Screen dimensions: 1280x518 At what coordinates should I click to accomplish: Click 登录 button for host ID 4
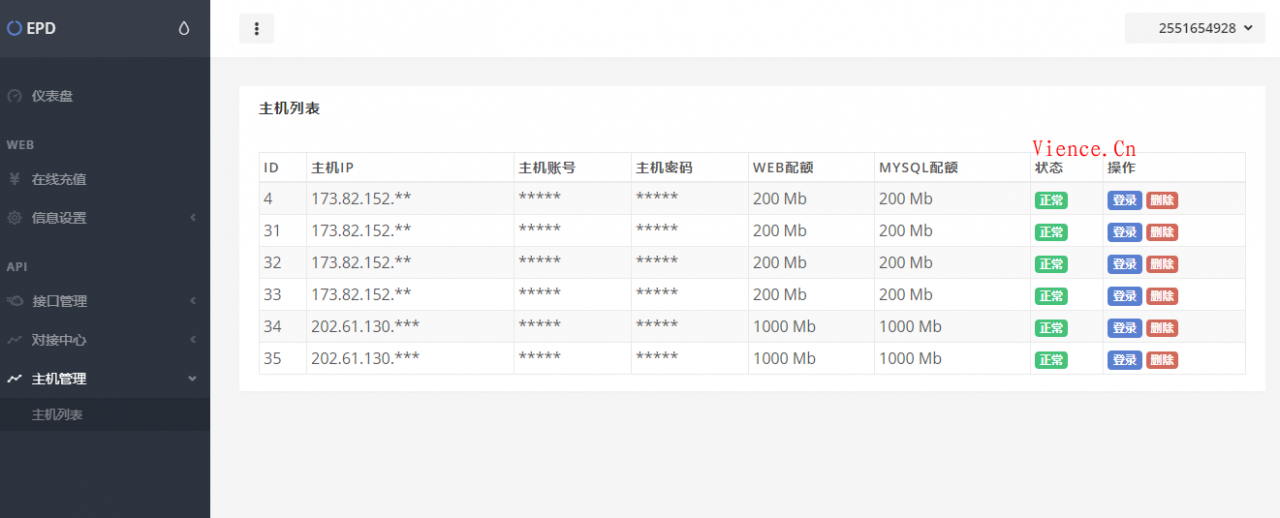click(x=1124, y=200)
